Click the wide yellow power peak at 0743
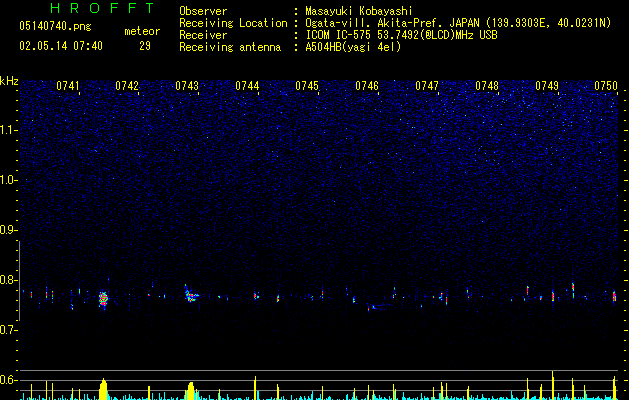Image resolution: width=629 pixels, height=400 pixels. [191, 391]
